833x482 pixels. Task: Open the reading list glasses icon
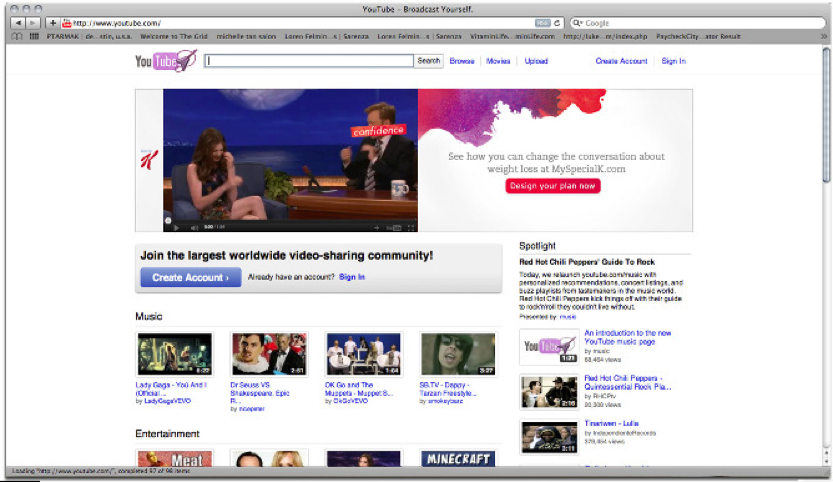tap(16, 36)
